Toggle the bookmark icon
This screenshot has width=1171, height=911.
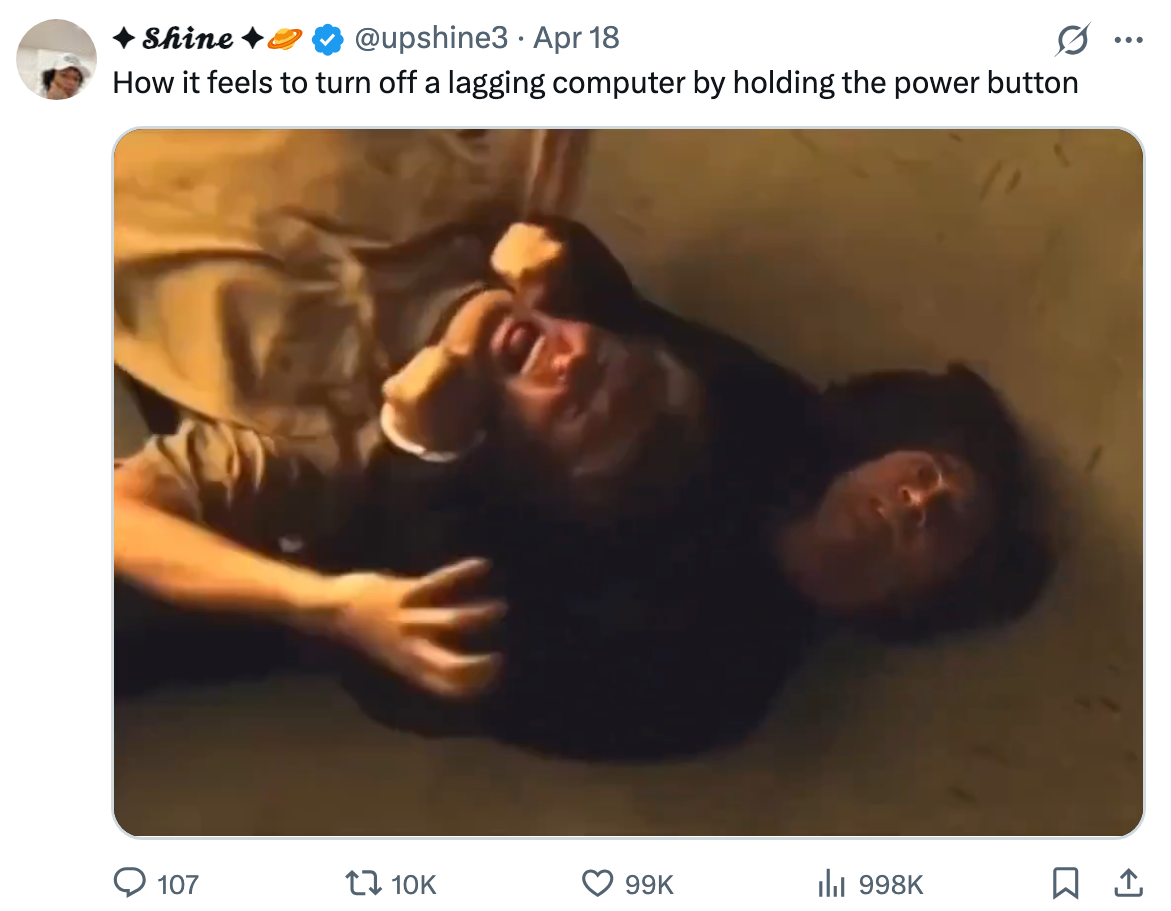1066,883
